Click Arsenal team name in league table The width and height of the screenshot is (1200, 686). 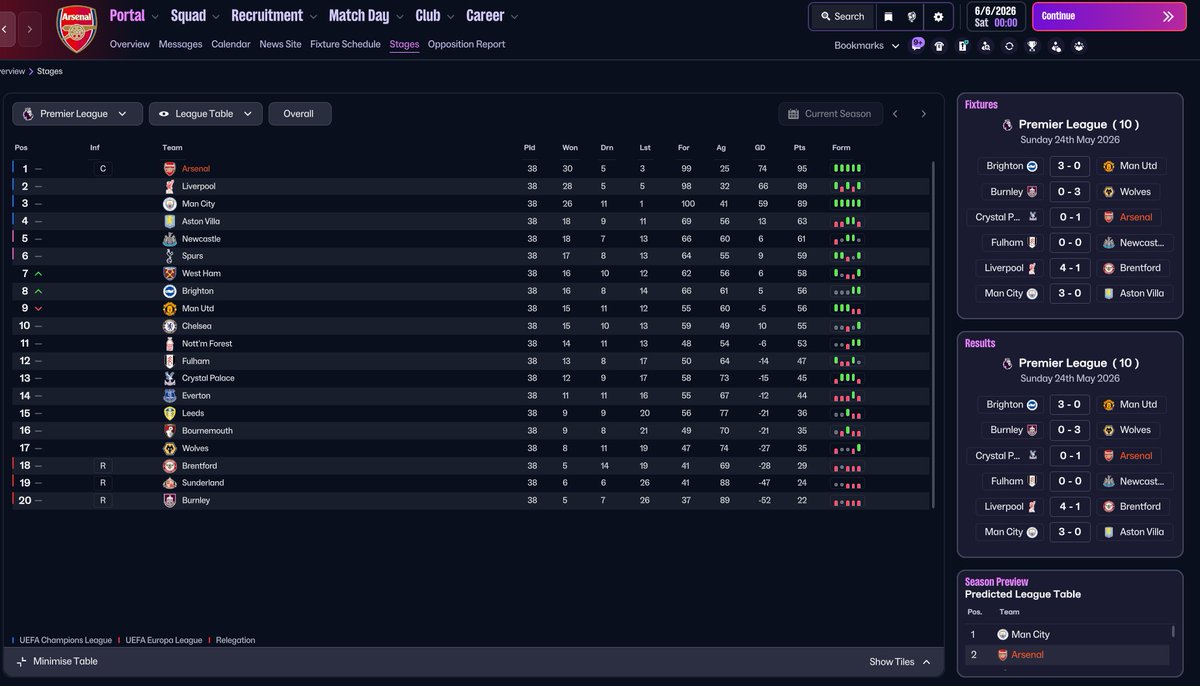click(196, 169)
